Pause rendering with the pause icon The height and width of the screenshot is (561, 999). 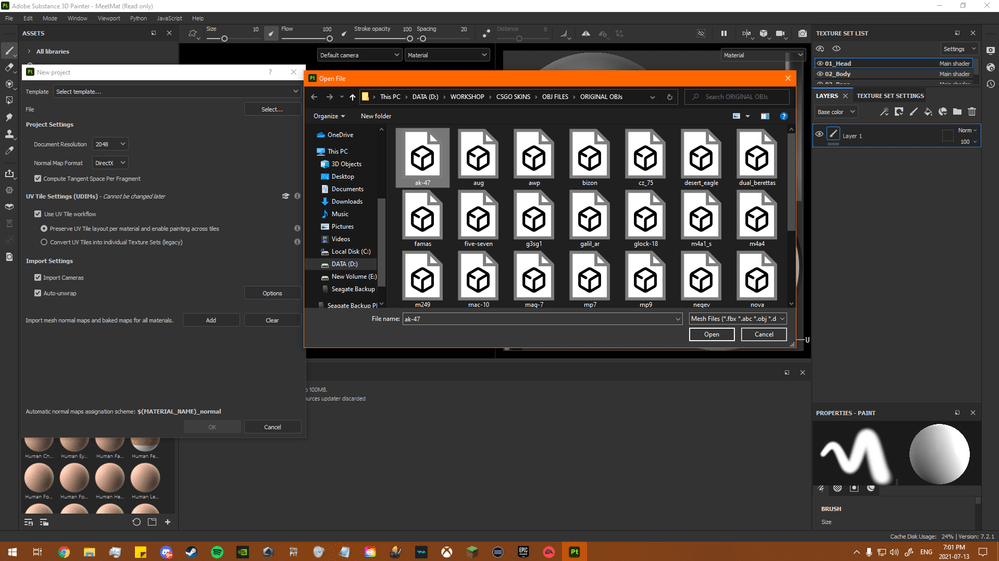click(x=724, y=34)
